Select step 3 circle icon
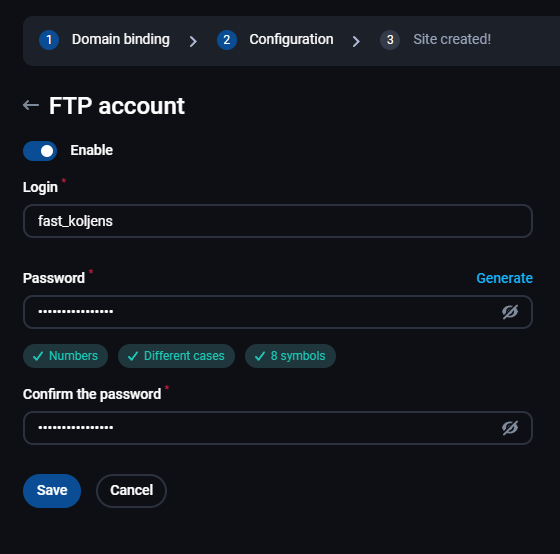The image size is (560, 554). pos(390,40)
